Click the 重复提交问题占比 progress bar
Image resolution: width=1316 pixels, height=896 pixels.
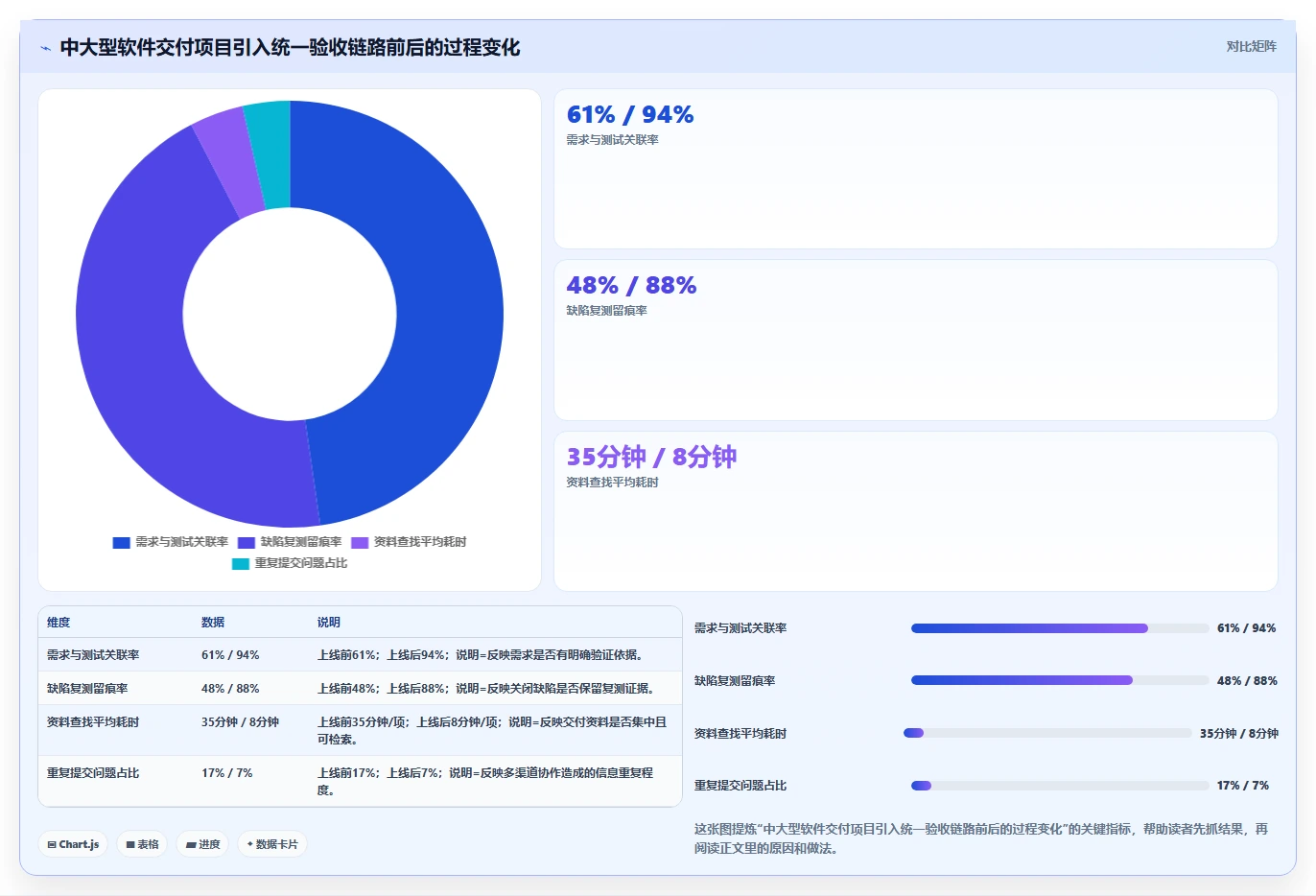(x=1060, y=786)
